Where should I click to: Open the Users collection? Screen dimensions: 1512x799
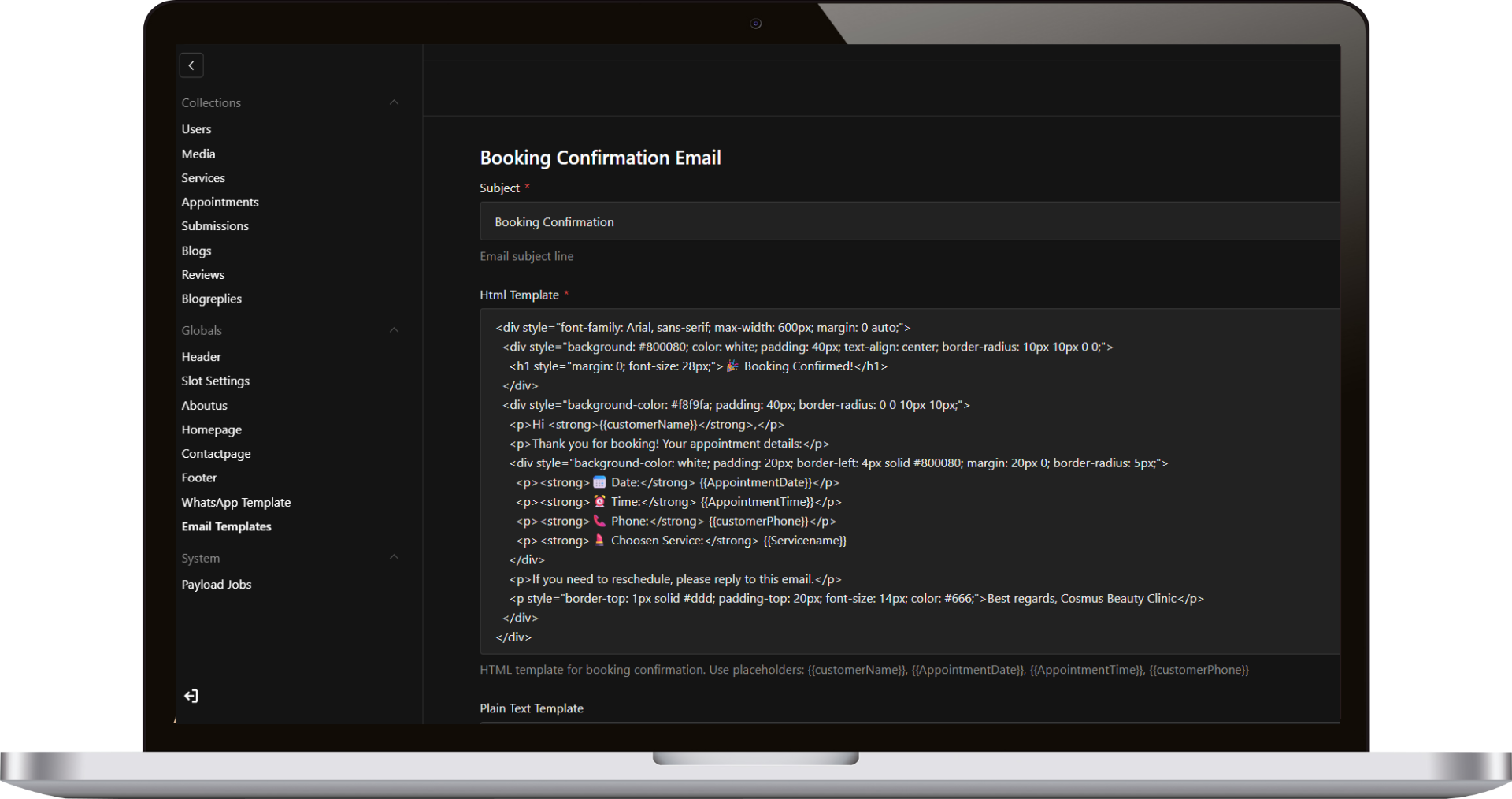click(196, 128)
